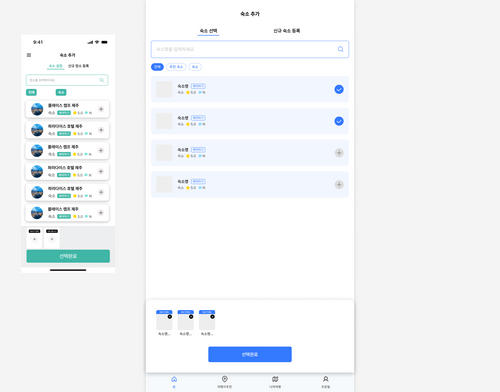Image resolution: width=500 pixels, height=392 pixels.
Task: Add second lodging card in green mockup
Action: [101, 130]
